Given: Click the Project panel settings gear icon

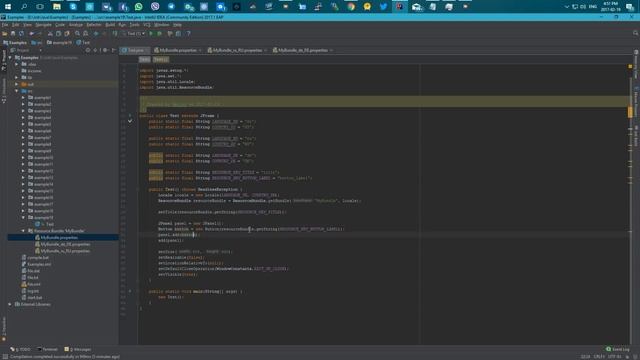Looking at the screenshot, I should click(105, 50).
